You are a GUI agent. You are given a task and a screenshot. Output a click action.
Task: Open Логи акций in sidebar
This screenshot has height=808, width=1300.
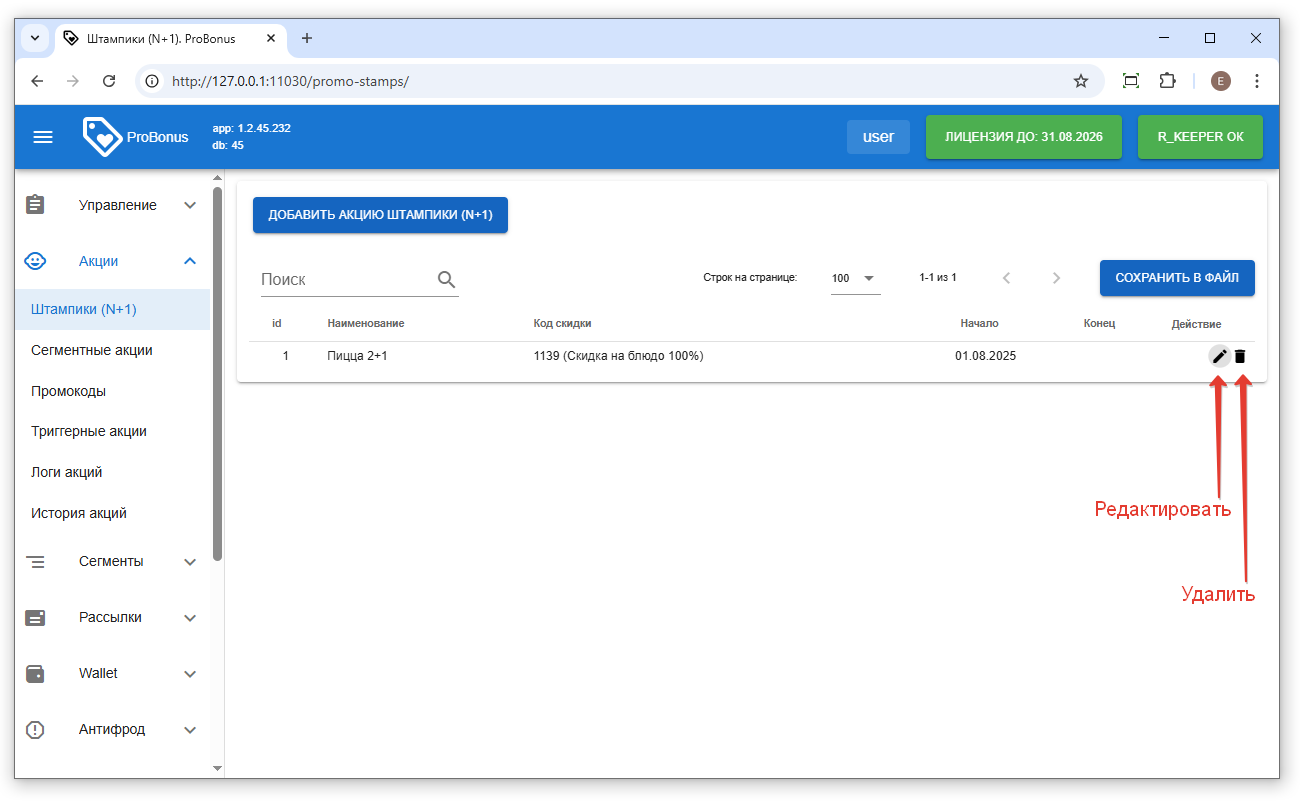click(112, 472)
